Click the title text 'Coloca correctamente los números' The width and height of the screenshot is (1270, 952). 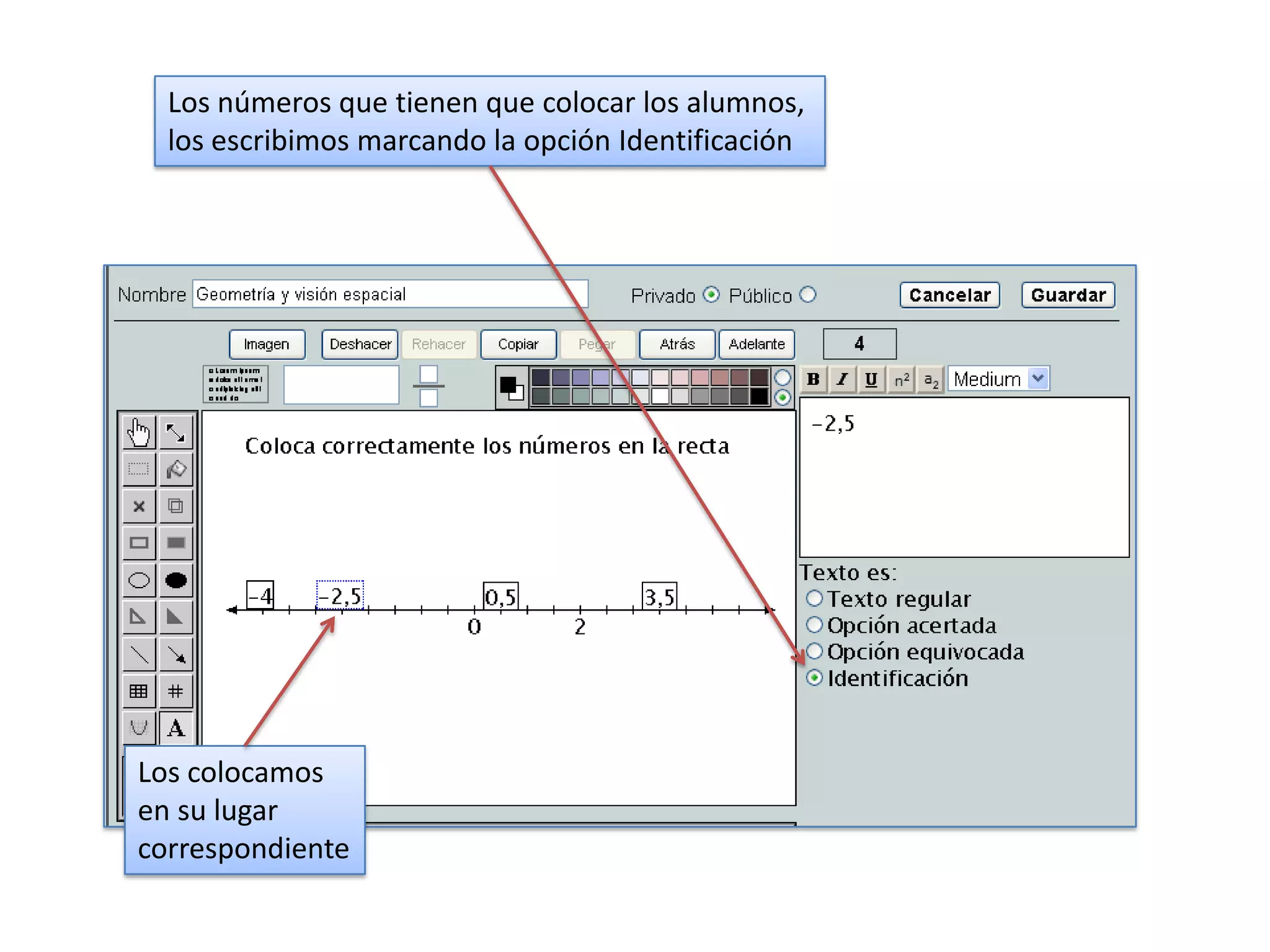(x=428, y=446)
